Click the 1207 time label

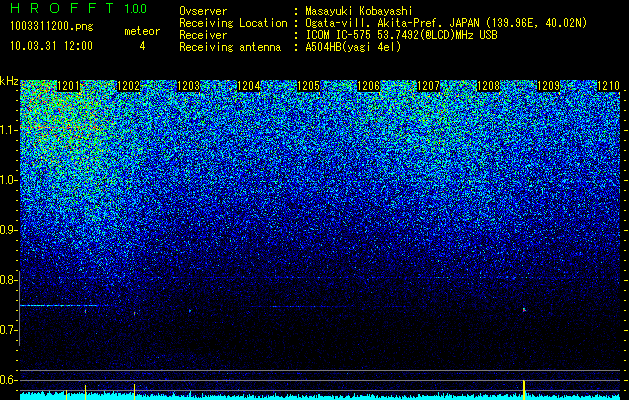(429, 86)
